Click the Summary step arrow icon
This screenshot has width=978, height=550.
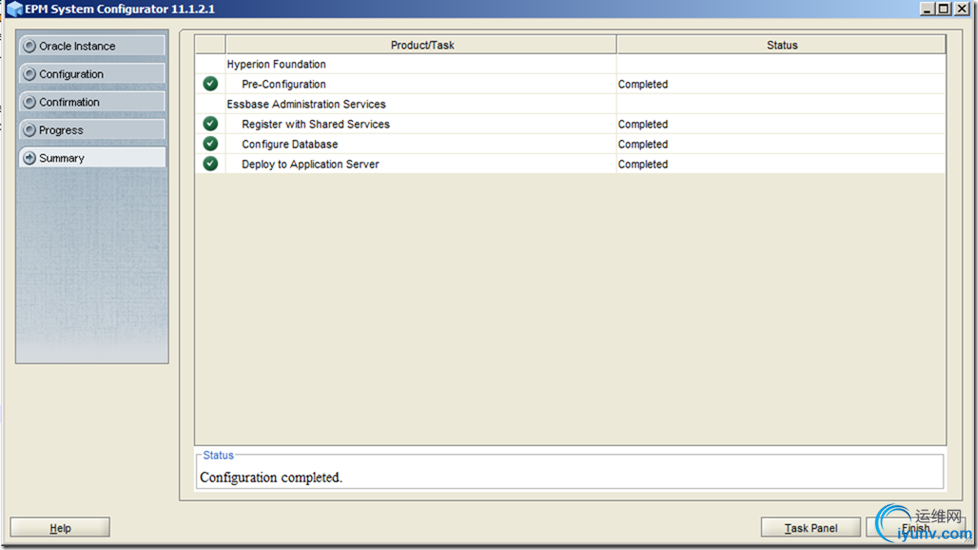(29, 158)
